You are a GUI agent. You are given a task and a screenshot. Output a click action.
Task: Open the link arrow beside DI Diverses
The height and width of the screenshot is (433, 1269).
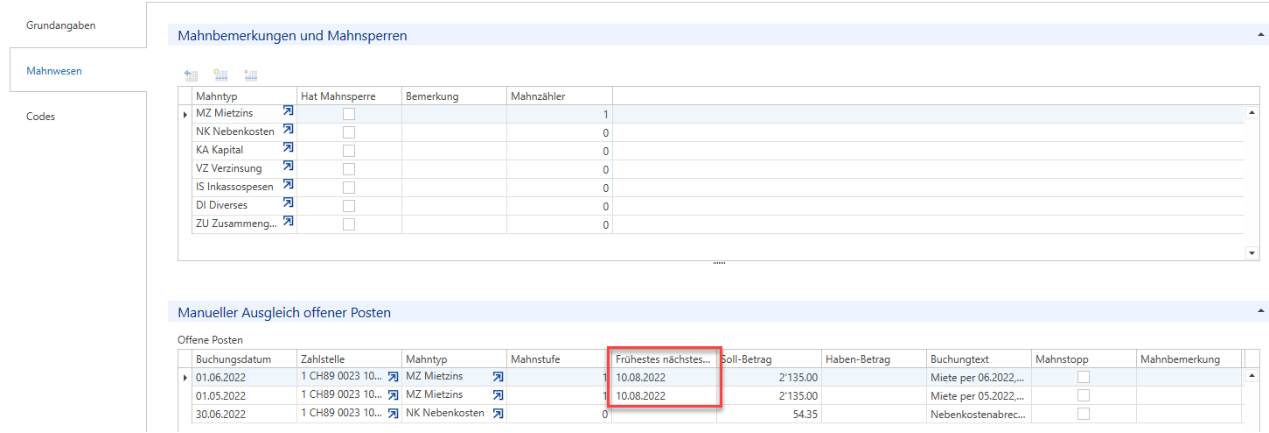coord(288,204)
